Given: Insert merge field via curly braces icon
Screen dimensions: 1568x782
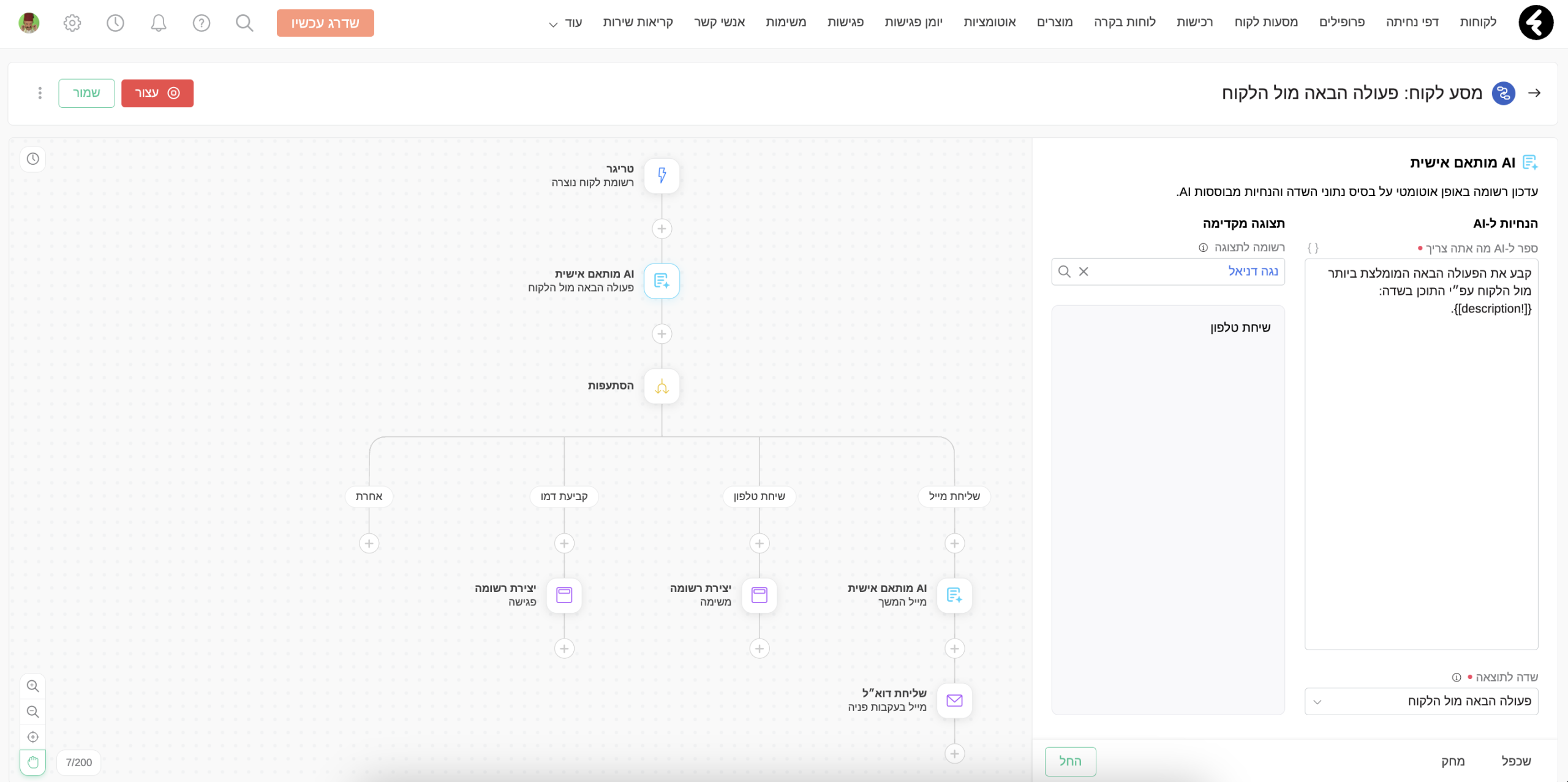Looking at the screenshot, I should pyautogui.click(x=1313, y=248).
